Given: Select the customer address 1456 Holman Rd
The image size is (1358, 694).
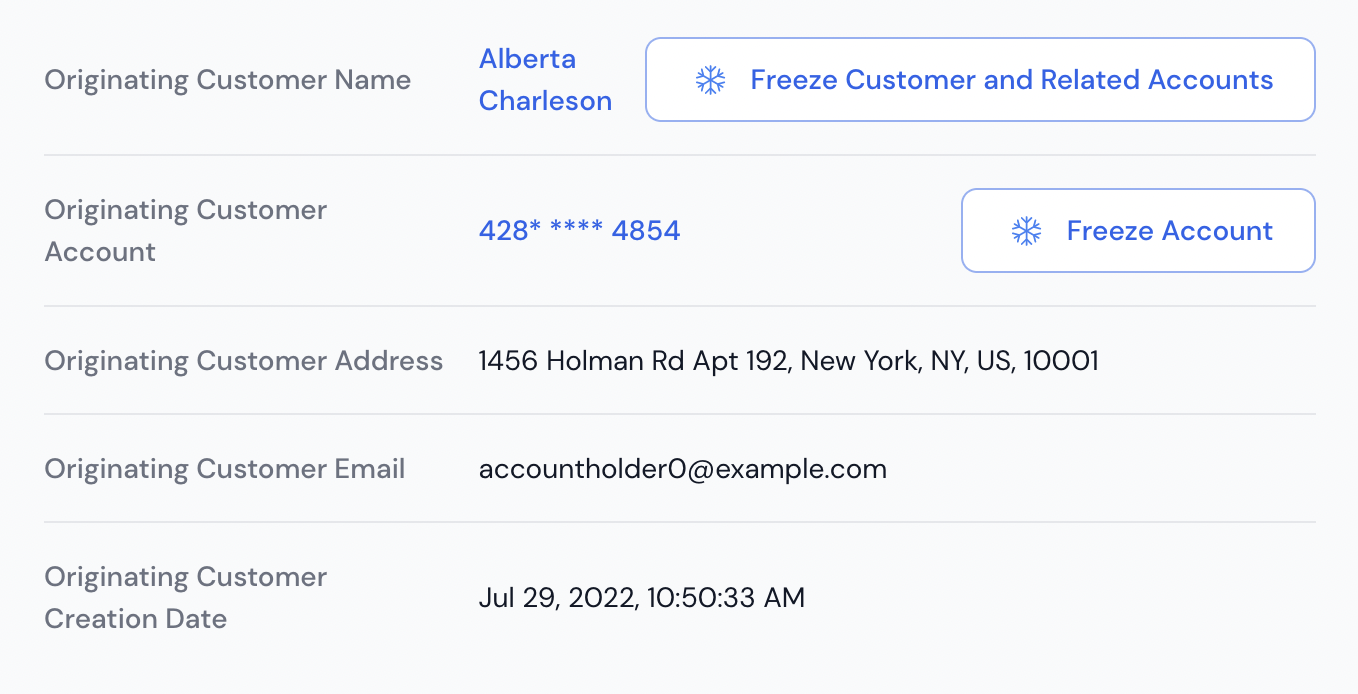Looking at the screenshot, I should 789,360.
